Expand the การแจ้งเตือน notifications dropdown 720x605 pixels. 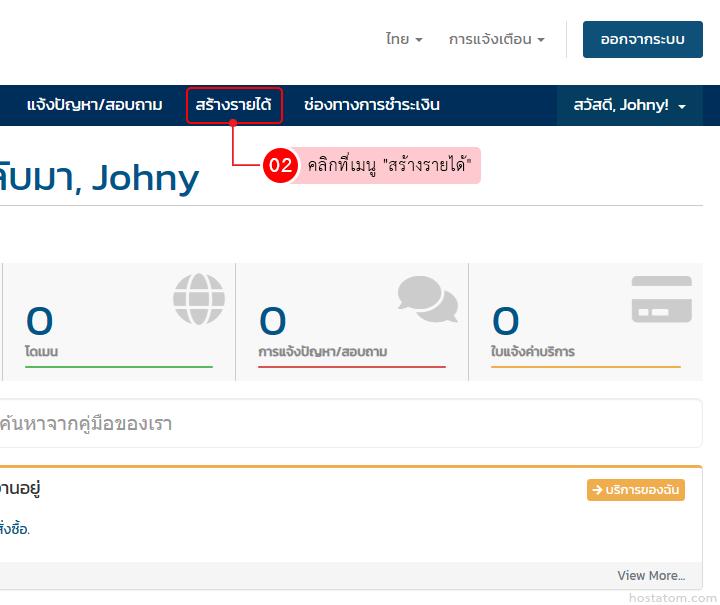[496, 39]
